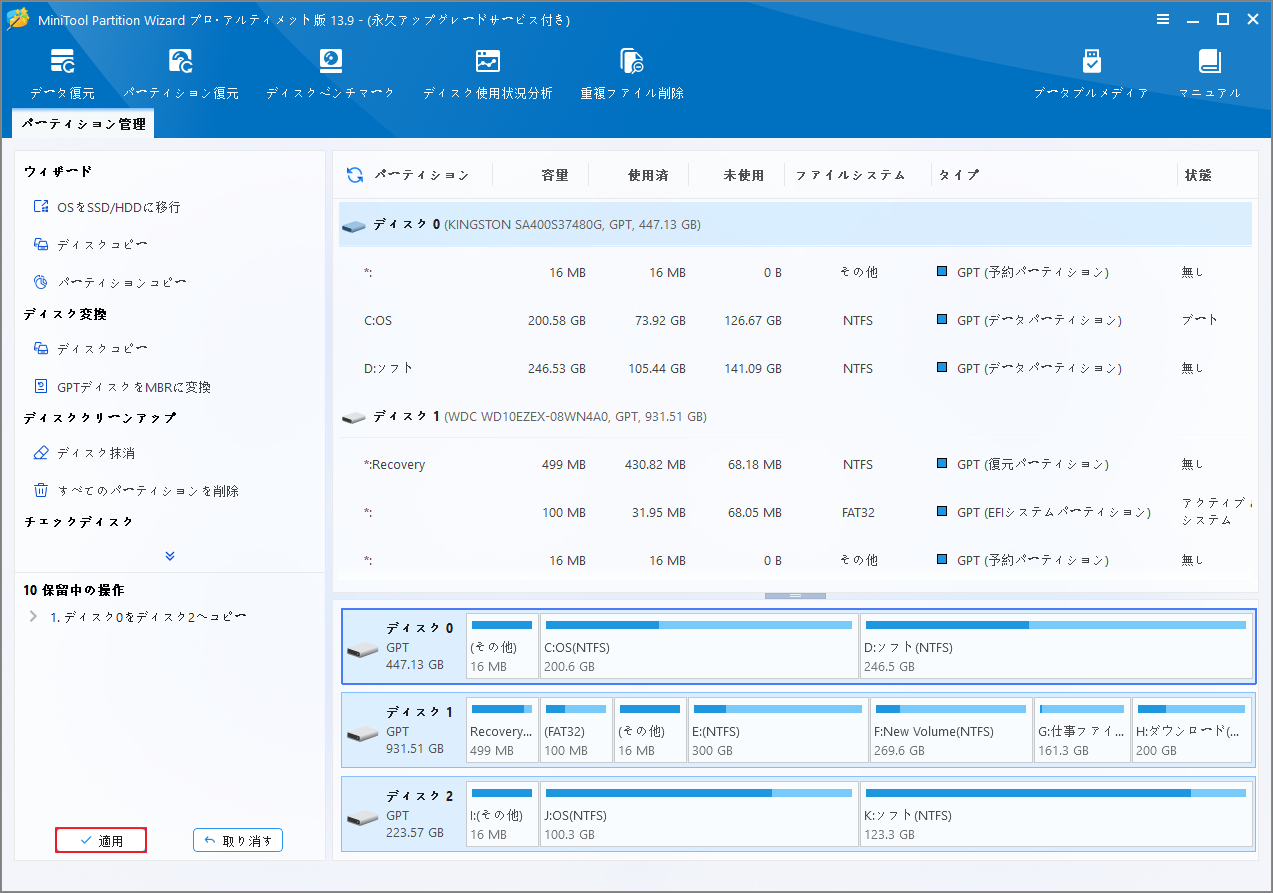The image size is (1273, 893).
Task: Apply pending operations with 適用
Action: coord(101,841)
